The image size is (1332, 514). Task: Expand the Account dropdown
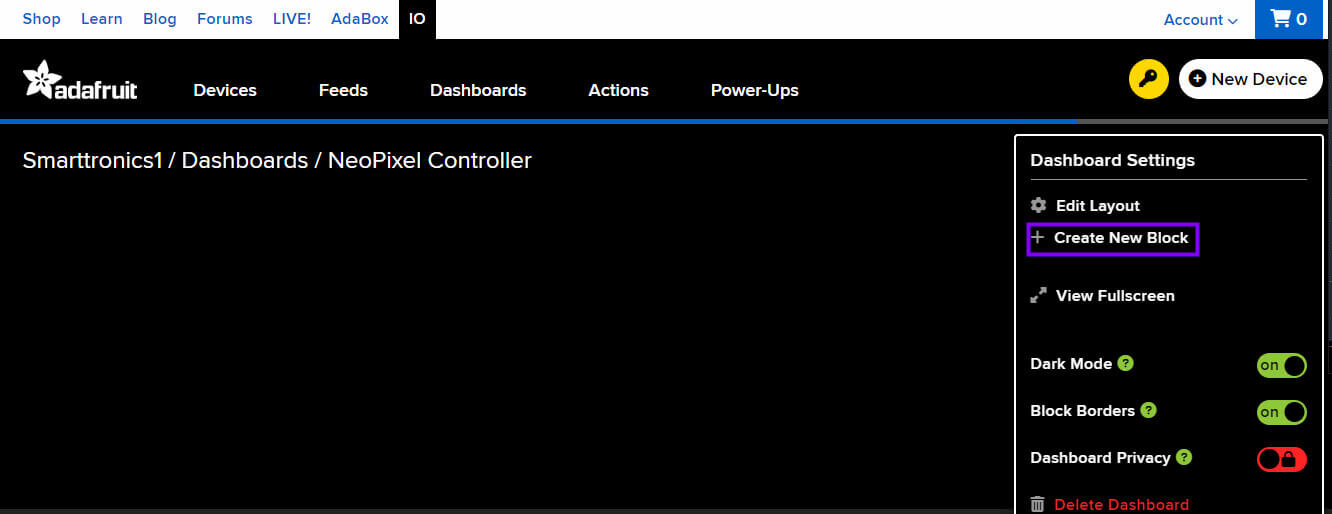pyautogui.click(x=1200, y=20)
